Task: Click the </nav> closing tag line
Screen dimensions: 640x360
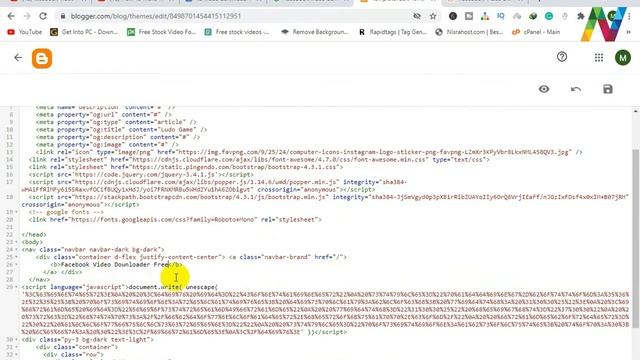Action: tap(39, 280)
